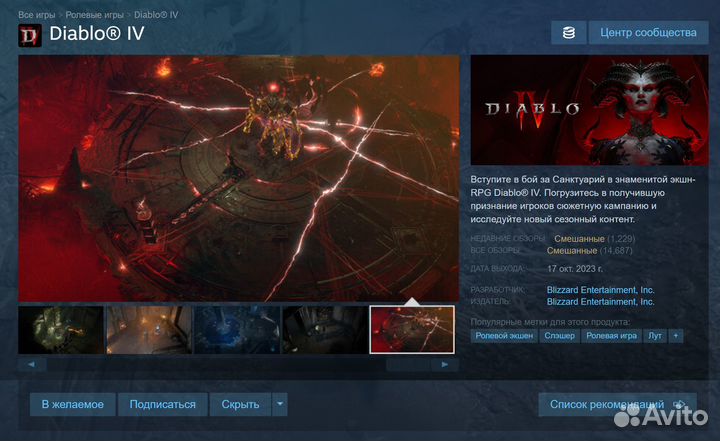
Task: Open the main red boss-fight screenshot
Action: (239, 178)
